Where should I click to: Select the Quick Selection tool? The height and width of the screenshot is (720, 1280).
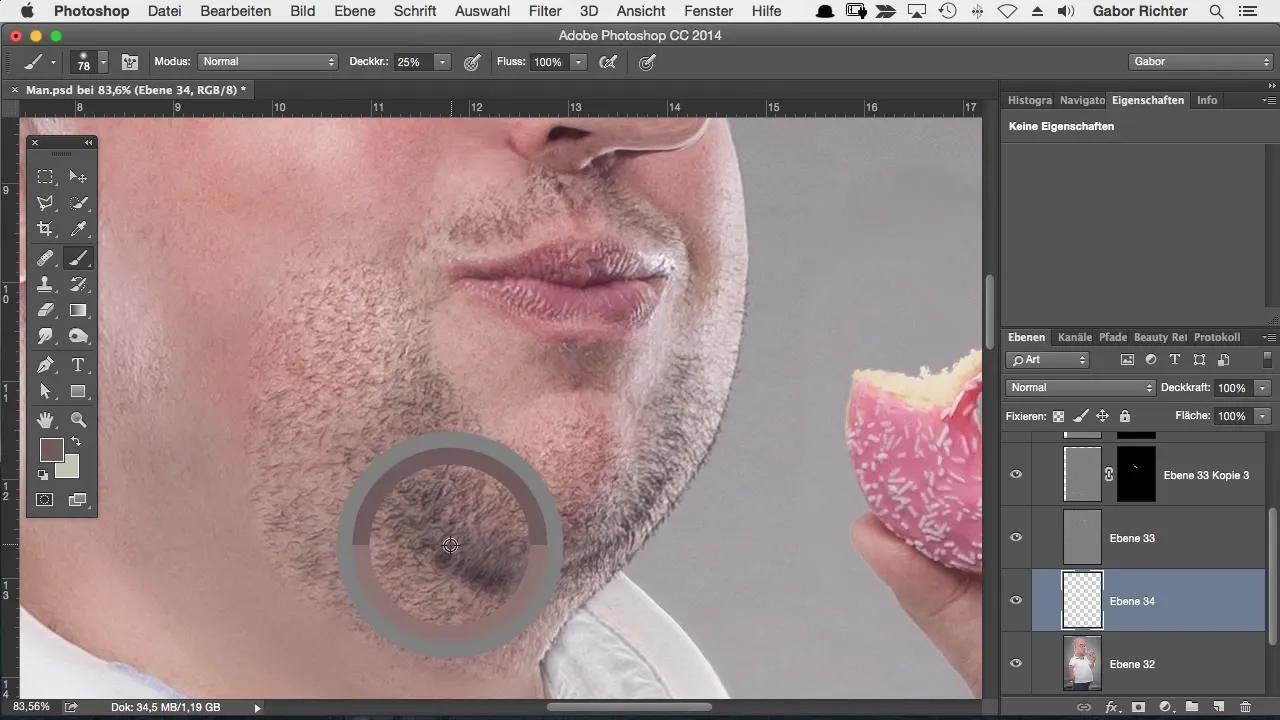(78, 203)
